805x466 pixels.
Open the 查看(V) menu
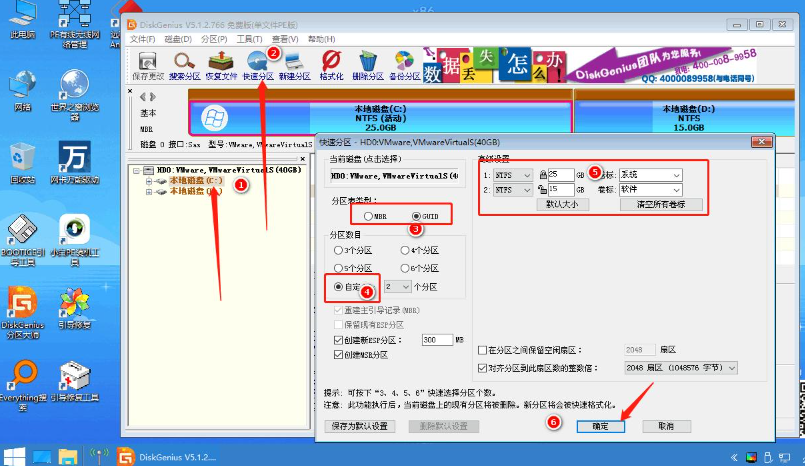[285, 39]
